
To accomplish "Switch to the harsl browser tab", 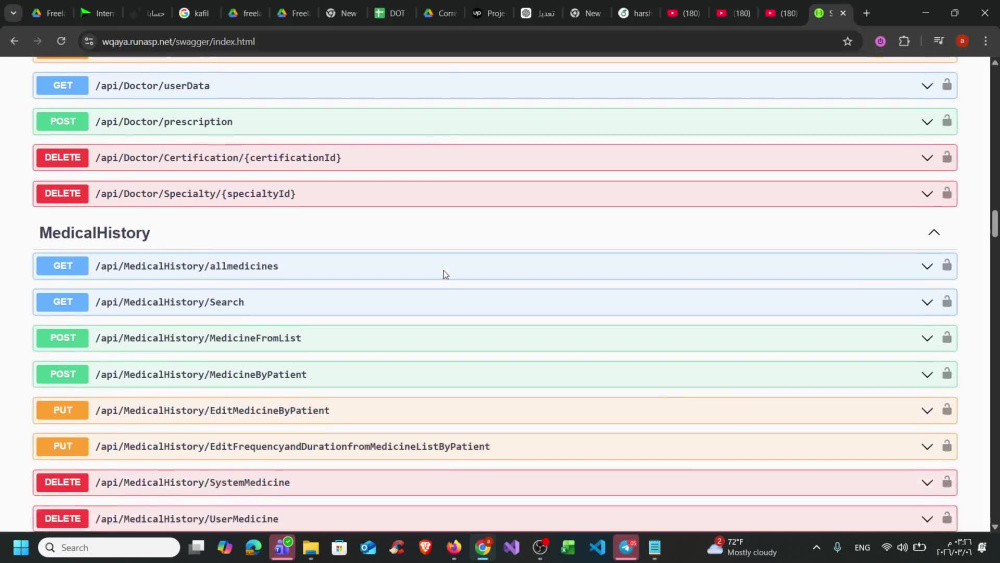I will 635,13.
